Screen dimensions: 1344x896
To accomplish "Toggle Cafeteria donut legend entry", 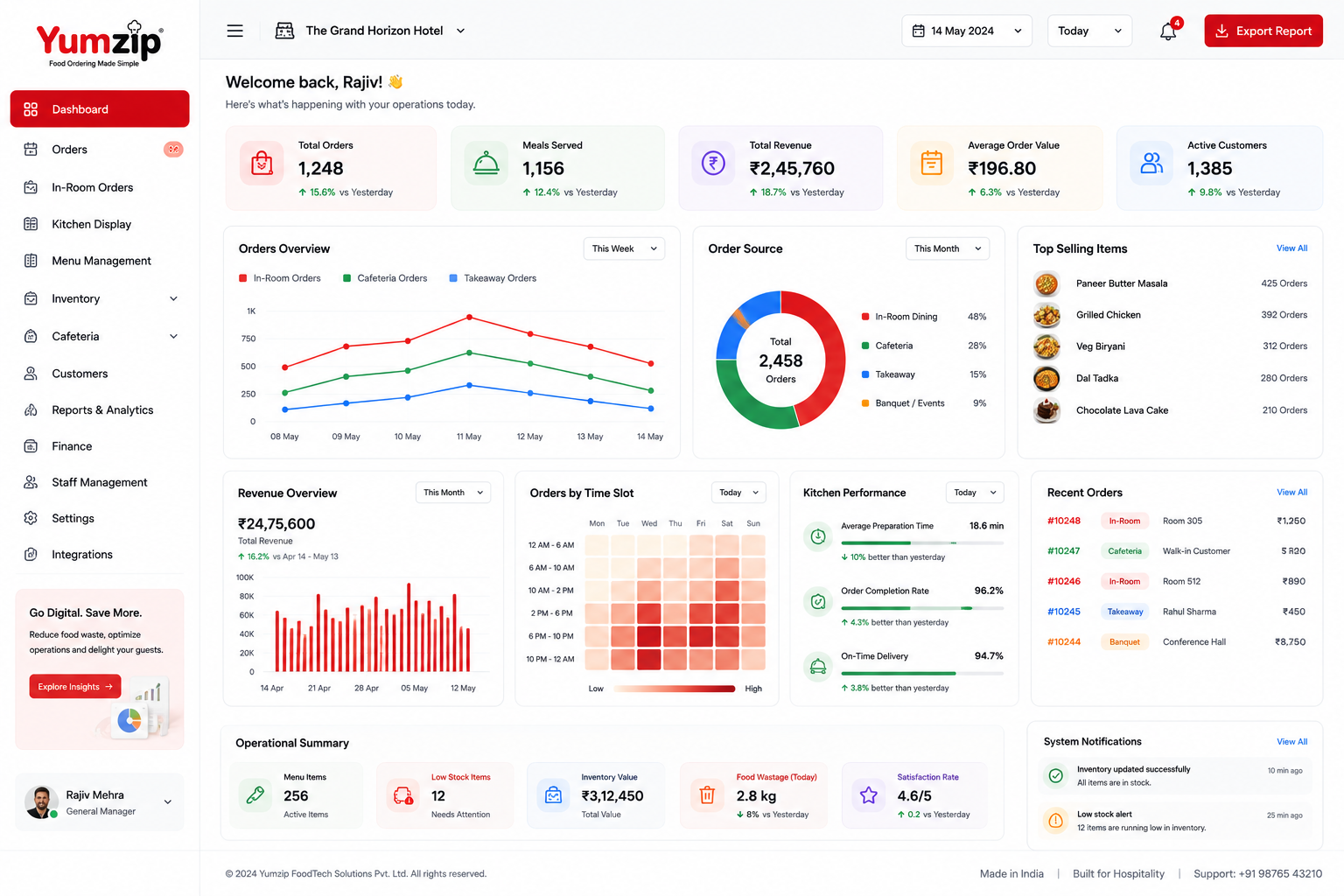I will click(x=924, y=346).
